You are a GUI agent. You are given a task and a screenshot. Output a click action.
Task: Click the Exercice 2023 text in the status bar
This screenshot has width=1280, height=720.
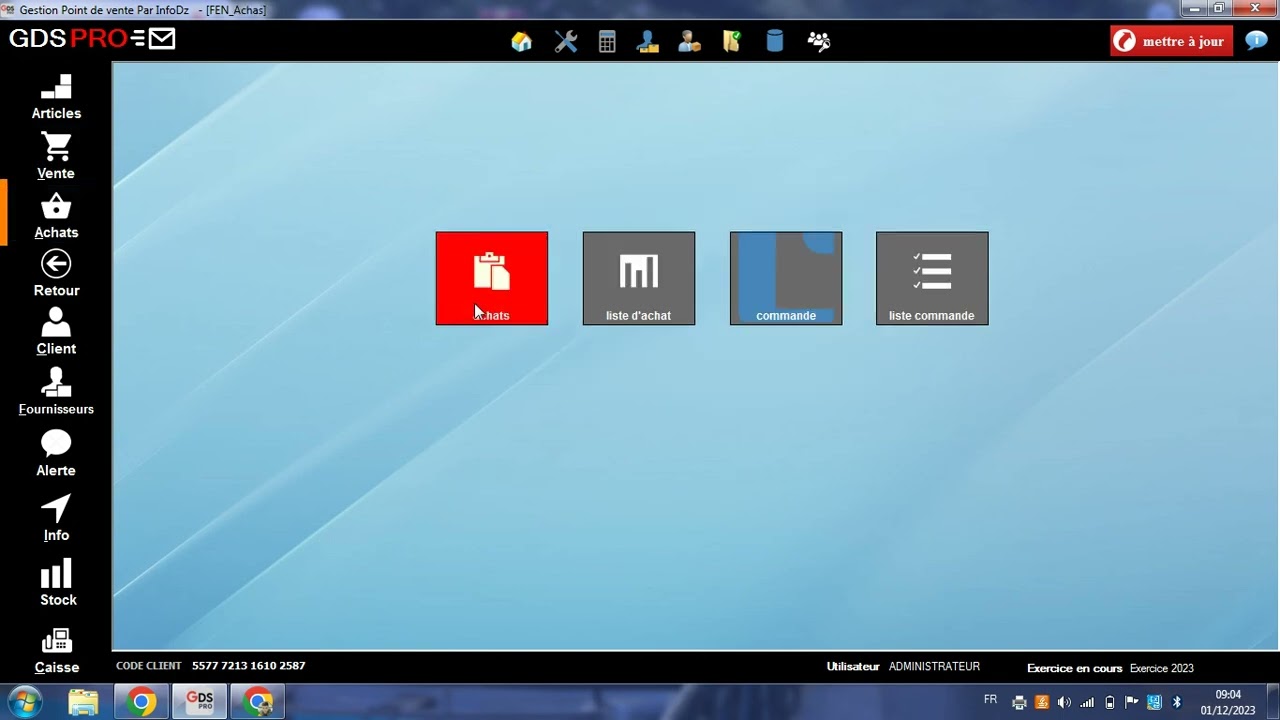(1162, 668)
